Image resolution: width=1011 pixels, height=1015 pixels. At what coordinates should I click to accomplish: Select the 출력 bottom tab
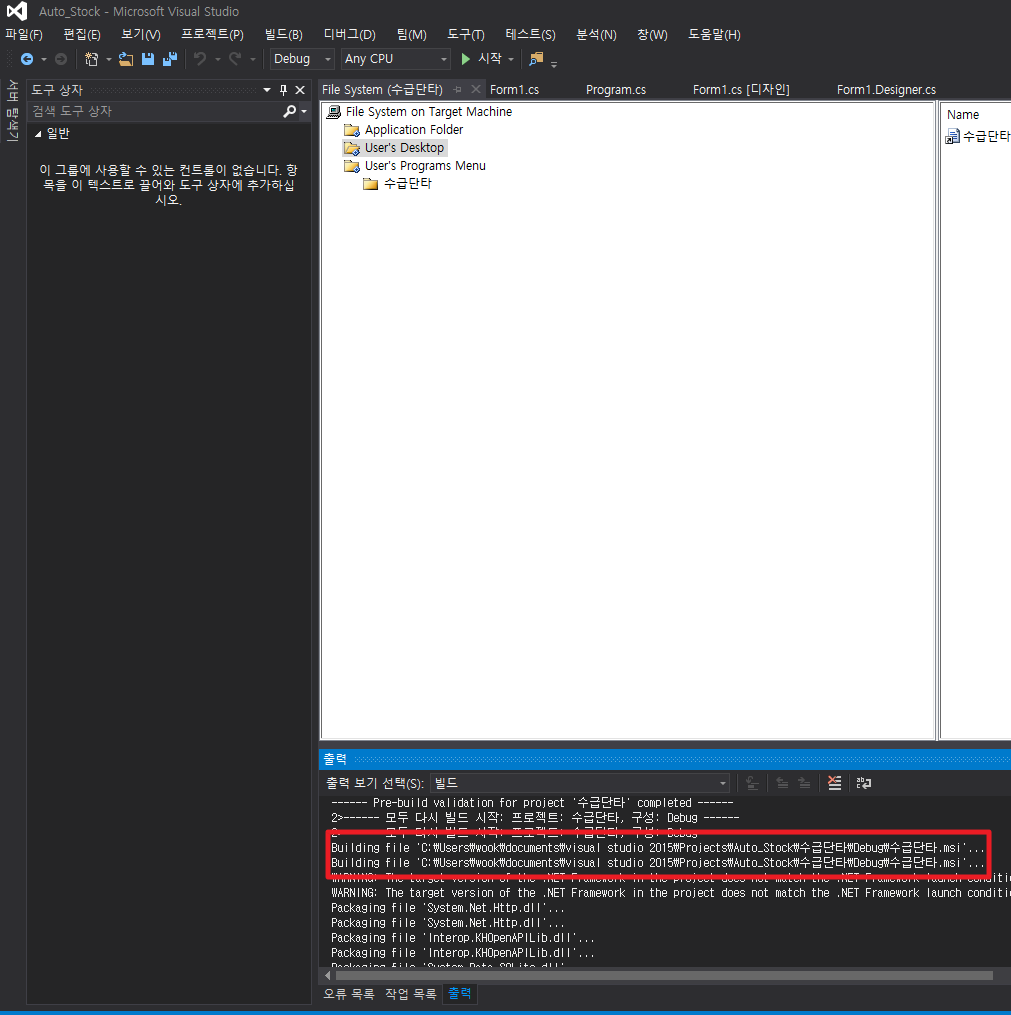tap(460, 994)
